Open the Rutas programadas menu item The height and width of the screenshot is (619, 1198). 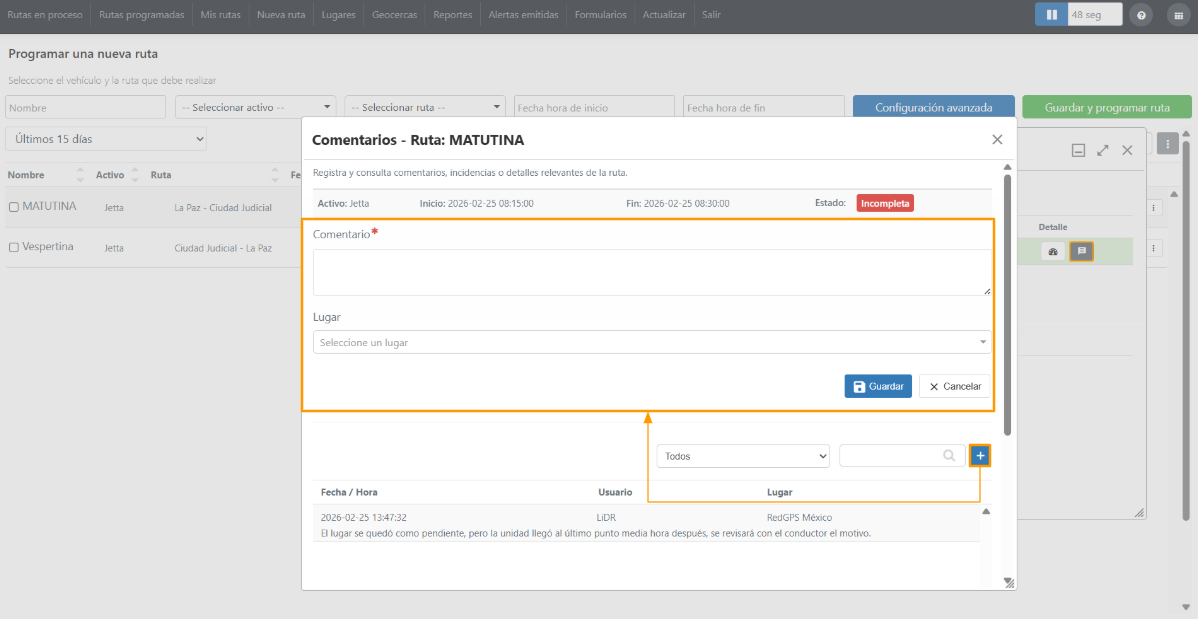coord(141,15)
